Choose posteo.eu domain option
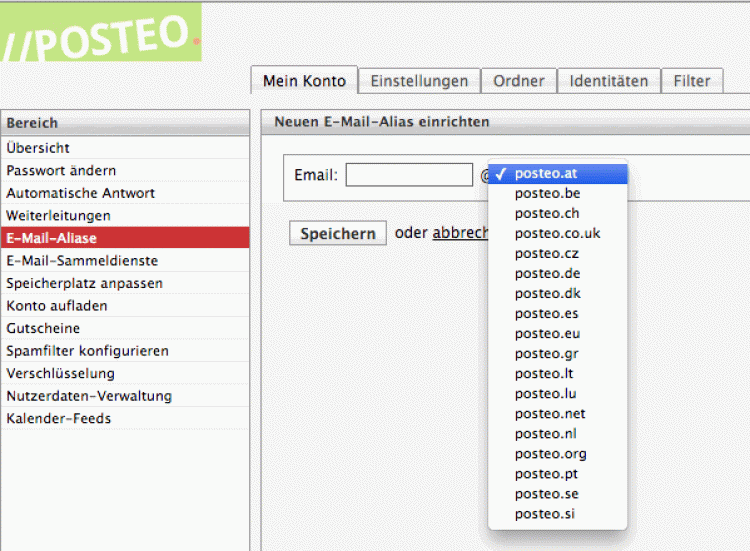Image resolution: width=750 pixels, height=551 pixels. point(558,334)
